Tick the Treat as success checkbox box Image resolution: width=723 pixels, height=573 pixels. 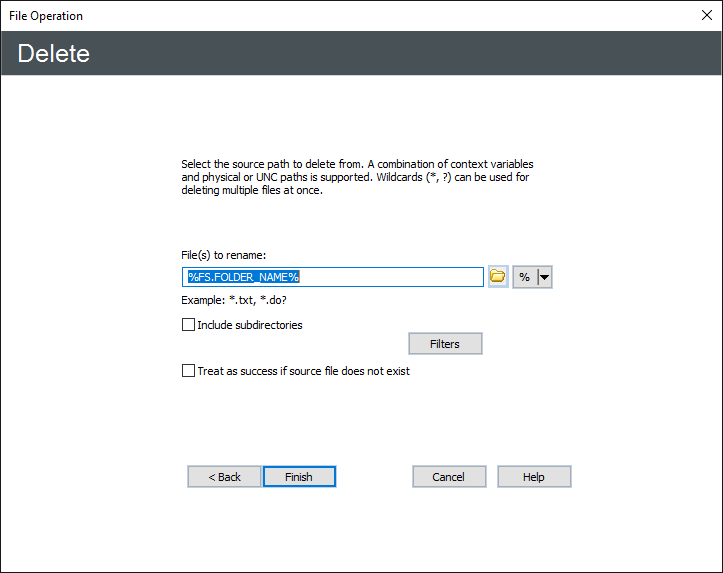[188, 371]
